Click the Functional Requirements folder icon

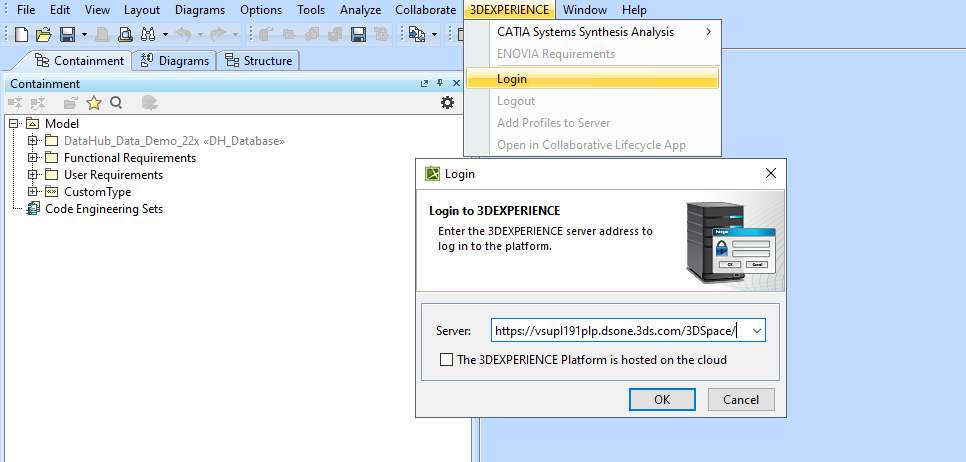click(x=52, y=158)
